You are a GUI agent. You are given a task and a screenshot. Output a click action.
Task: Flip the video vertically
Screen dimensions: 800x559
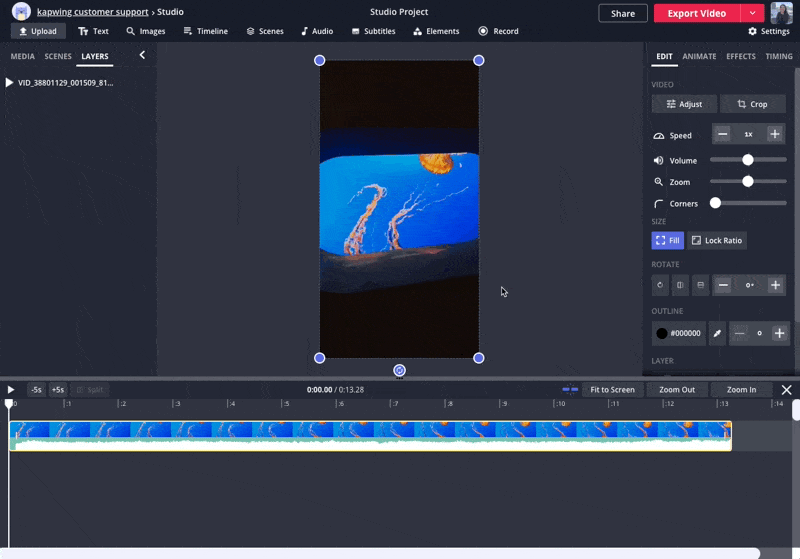click(701, 285)
